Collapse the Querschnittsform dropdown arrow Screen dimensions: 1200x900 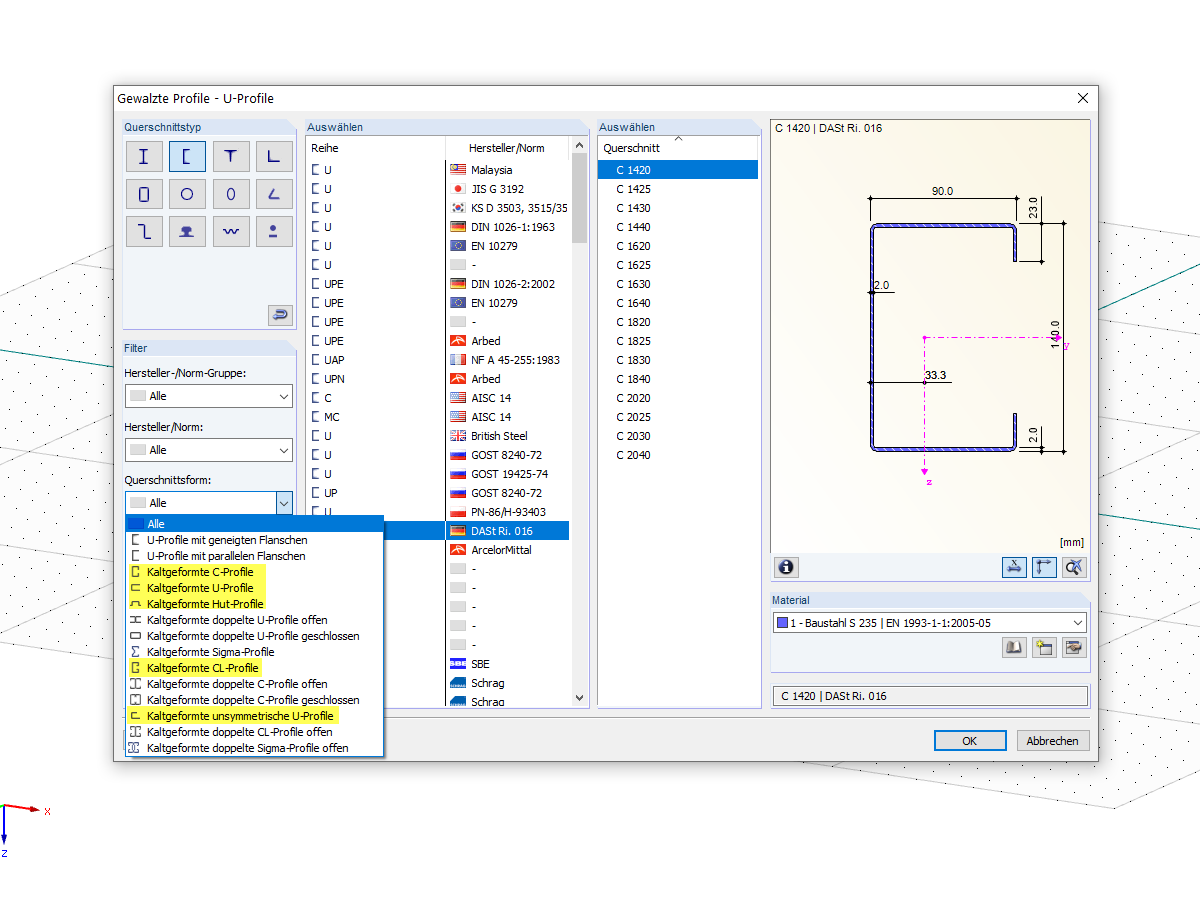click(x=283, y=503)
